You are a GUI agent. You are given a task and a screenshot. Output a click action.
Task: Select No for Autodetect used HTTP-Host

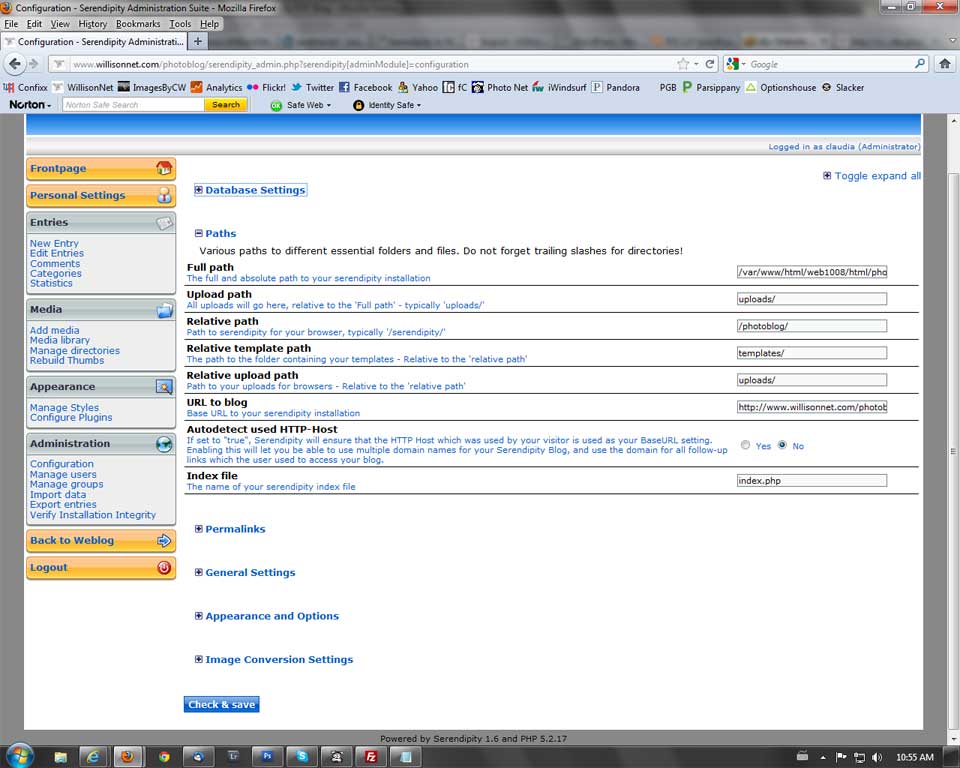(782, 445)
